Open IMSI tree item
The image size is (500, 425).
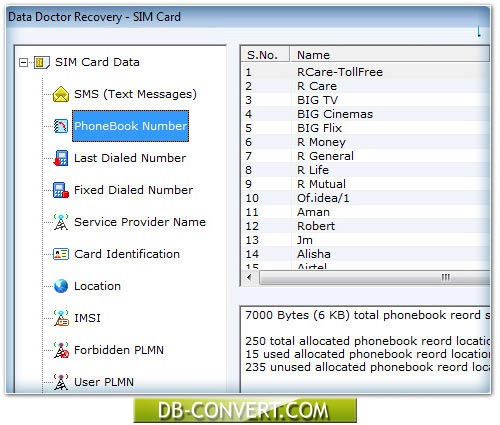point(87,318)
